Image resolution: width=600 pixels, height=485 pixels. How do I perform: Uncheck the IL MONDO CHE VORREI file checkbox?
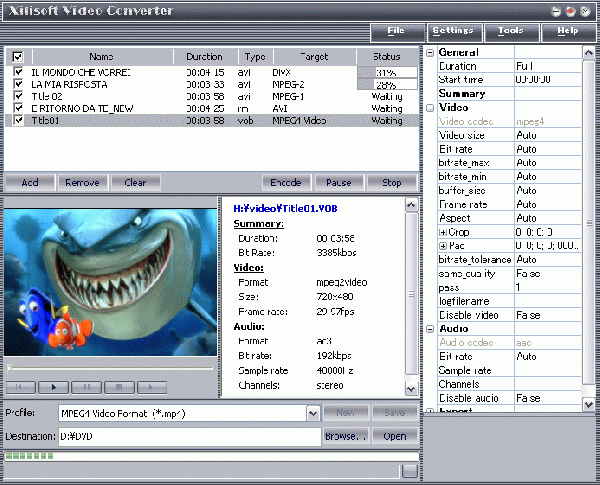[18, 73]
